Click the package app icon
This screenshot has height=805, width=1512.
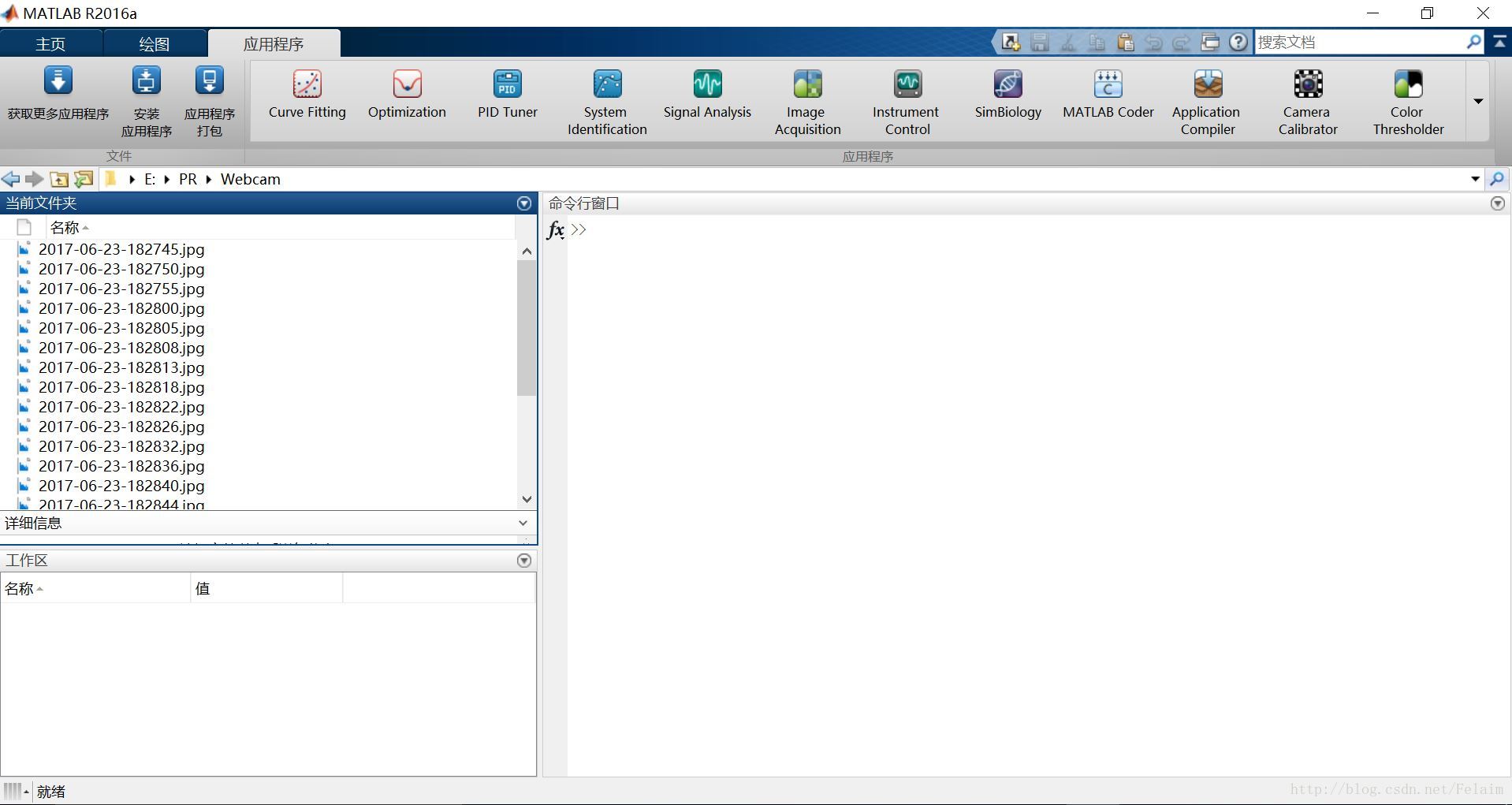209,81
